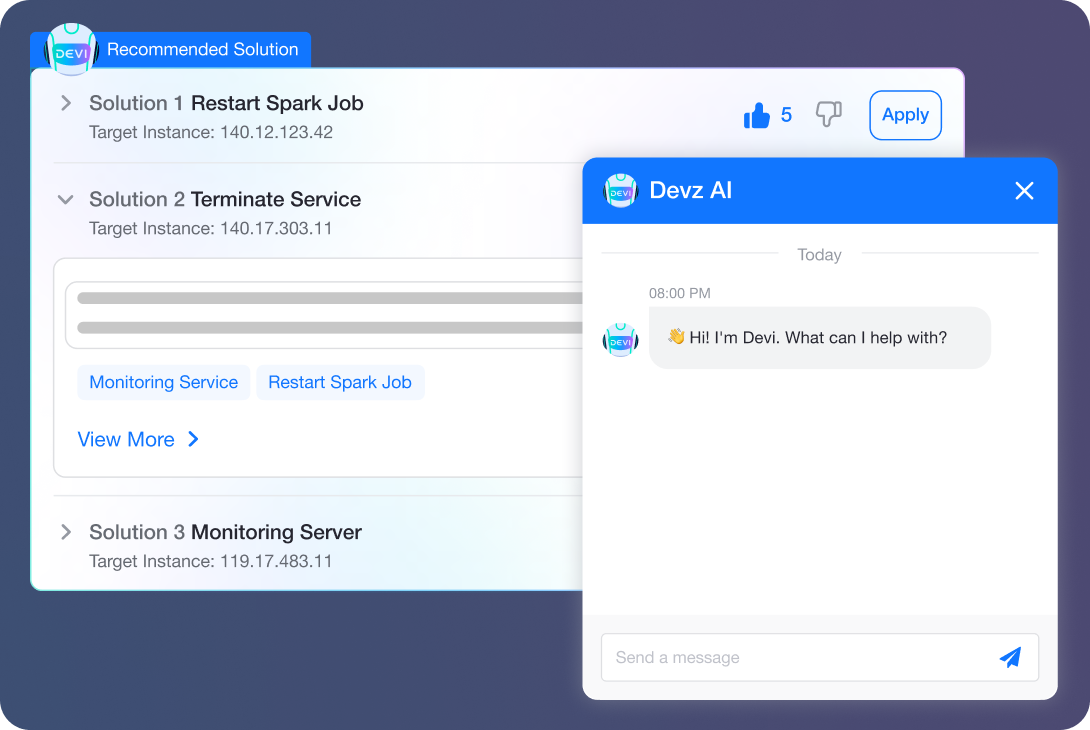Image resolution: width=1090 pixels, height=730 pixels.
Task: Collapse Solution 2 Terminate Service
Action: tap(65, 199)
